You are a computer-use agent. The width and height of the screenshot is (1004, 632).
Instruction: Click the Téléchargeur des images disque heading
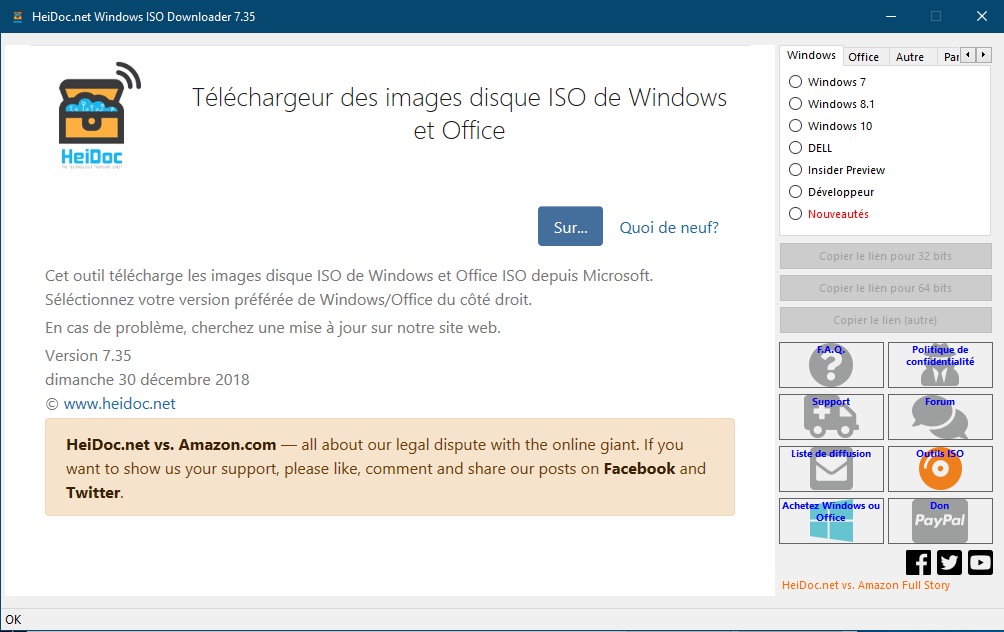click(460, 114)
